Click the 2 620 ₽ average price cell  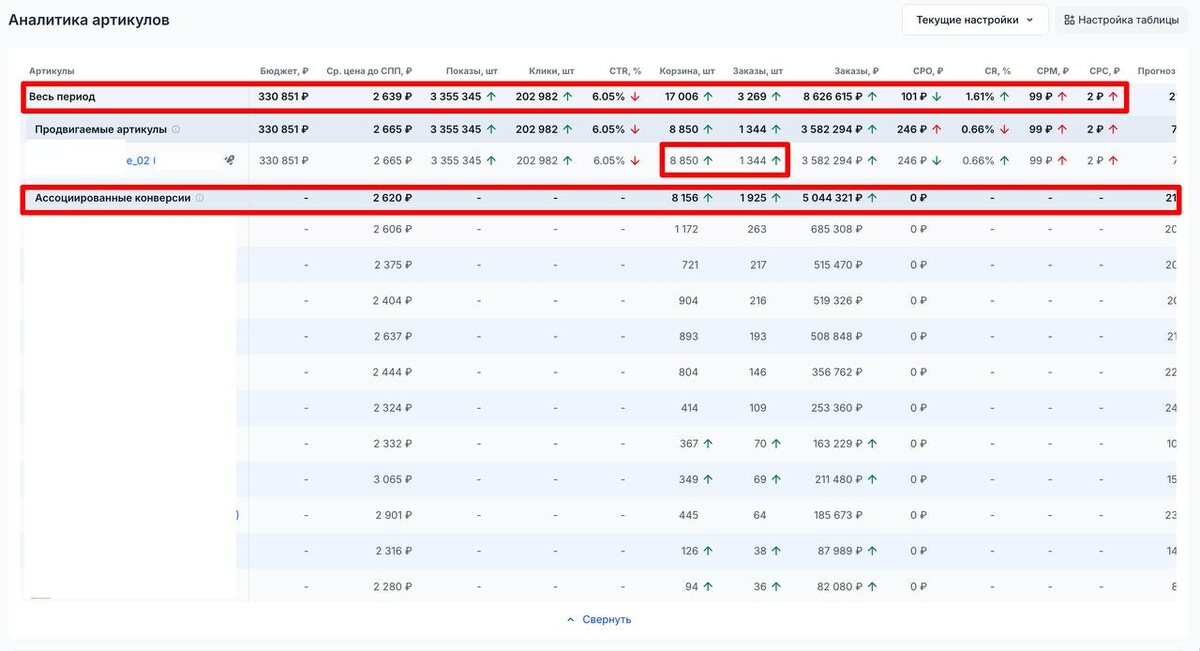[393, 198]
